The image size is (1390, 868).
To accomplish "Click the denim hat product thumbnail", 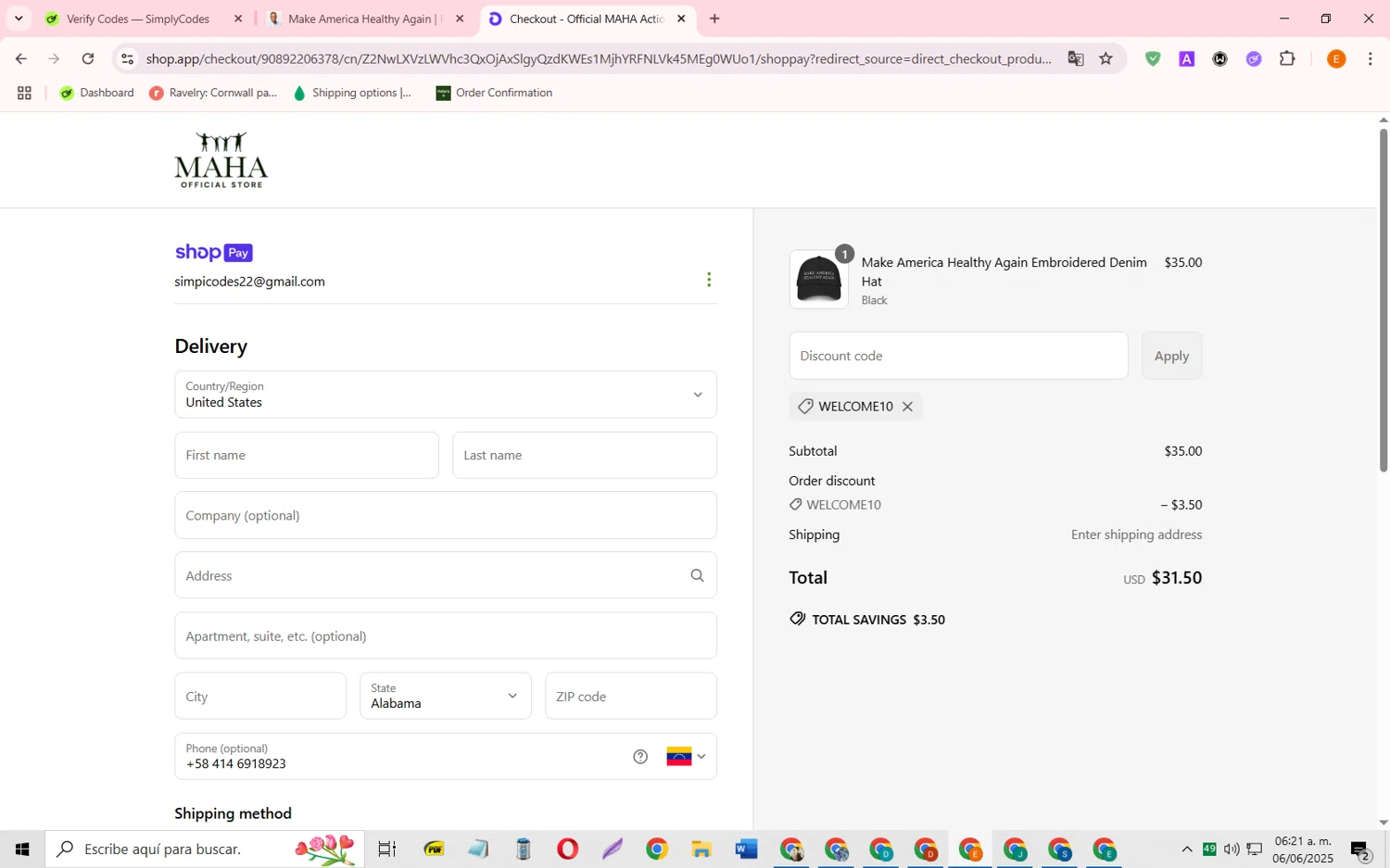I will 818,279.
